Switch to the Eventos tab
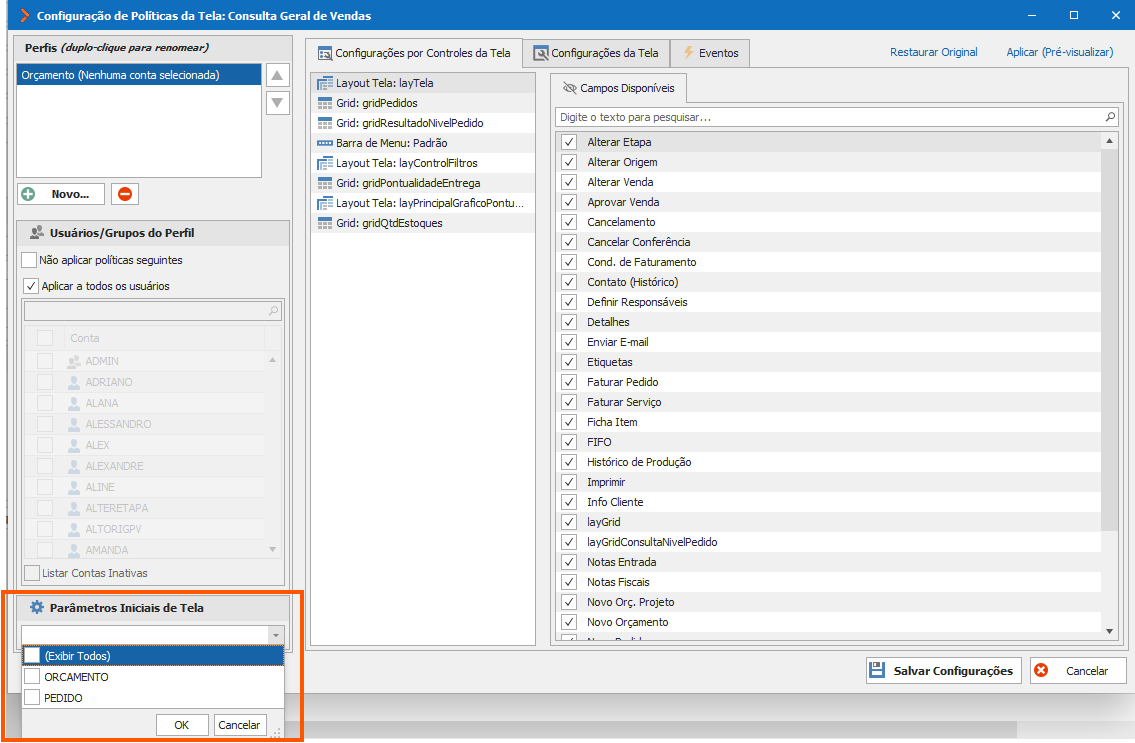The width and height of the screenshot is (1135, 743). tap(710, 53)
